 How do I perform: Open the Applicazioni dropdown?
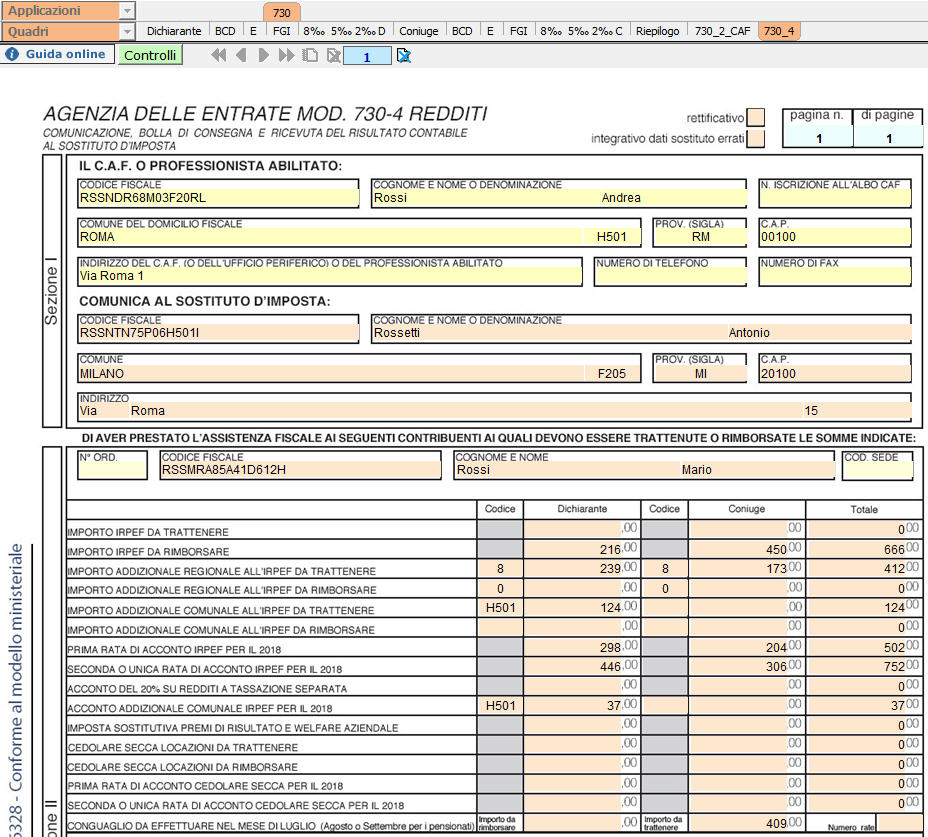[x=127, y=11]
